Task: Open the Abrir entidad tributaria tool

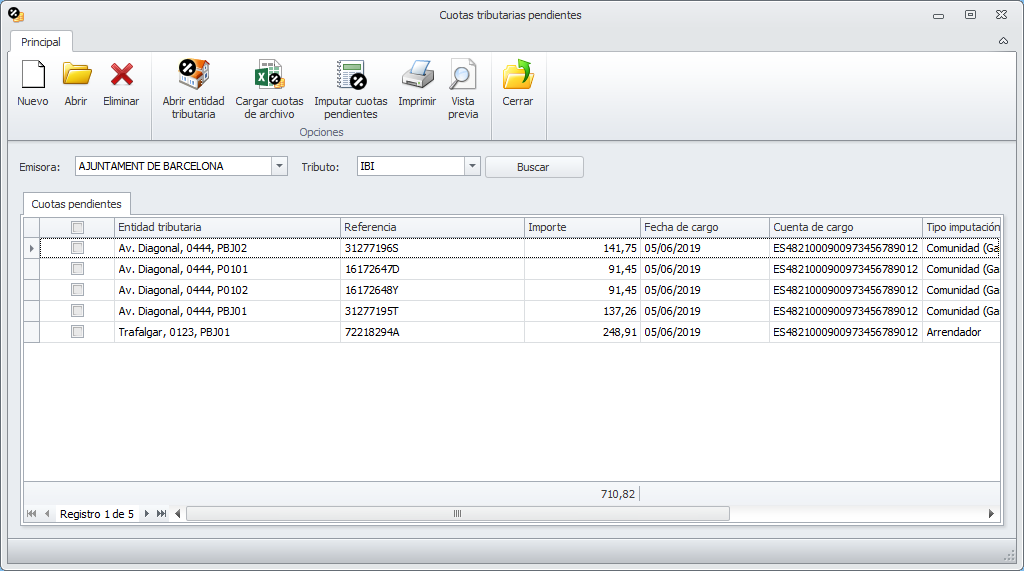Action: click(x=193, y=76)
